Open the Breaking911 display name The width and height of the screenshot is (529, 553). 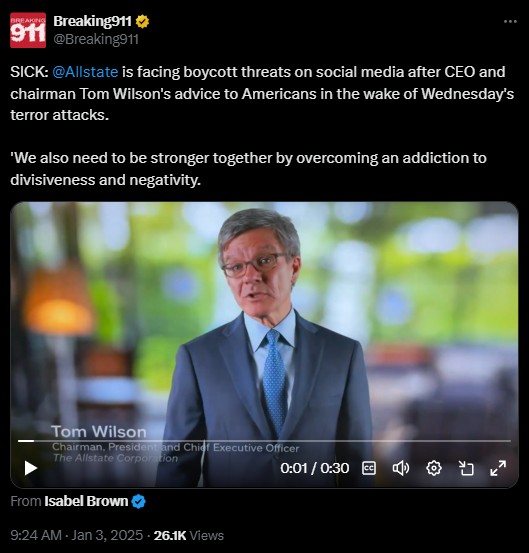click(x=92, y=21)
